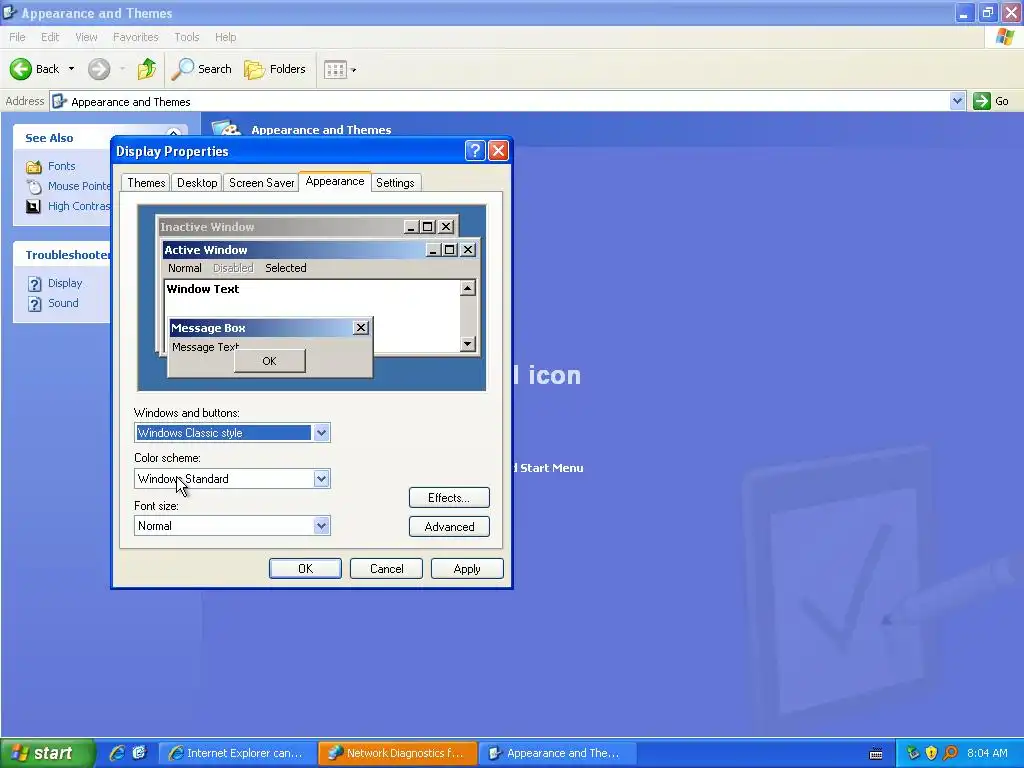Click the Normal item in preview menu
The image size is (1024, 768).
pyautogui.click(x=185, y=268)
